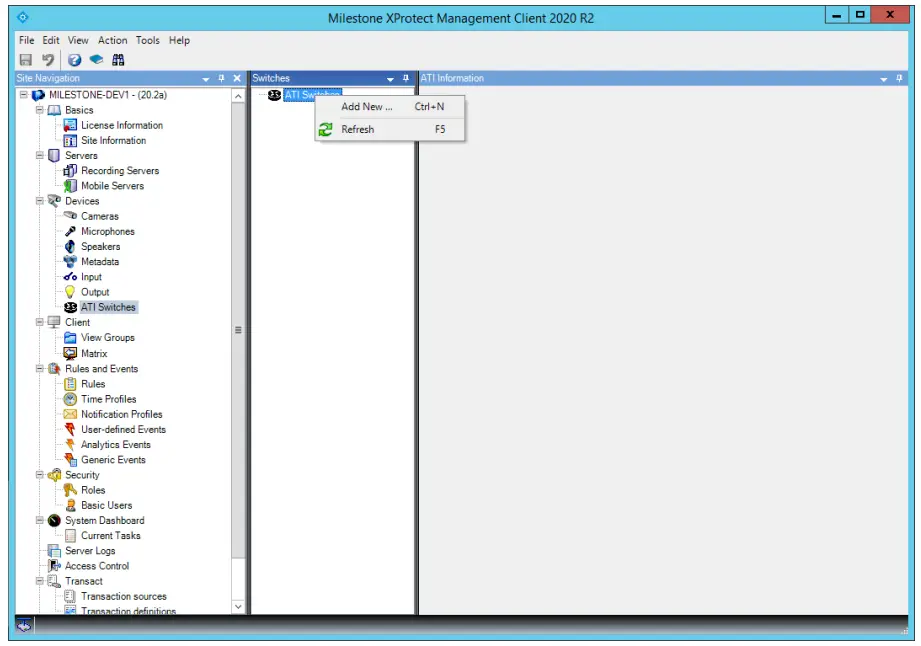Select ATI Switches node in Switches panel
Screen dimensions: 921x646
(x=312, y=95)
